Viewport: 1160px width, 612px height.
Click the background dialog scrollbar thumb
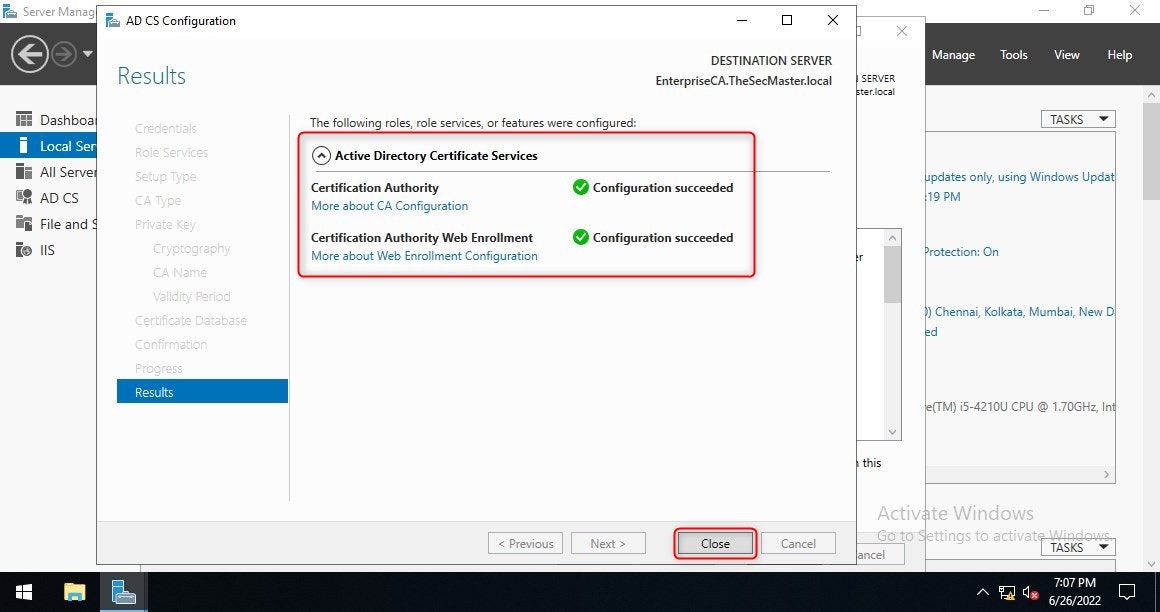pos(892,275)
